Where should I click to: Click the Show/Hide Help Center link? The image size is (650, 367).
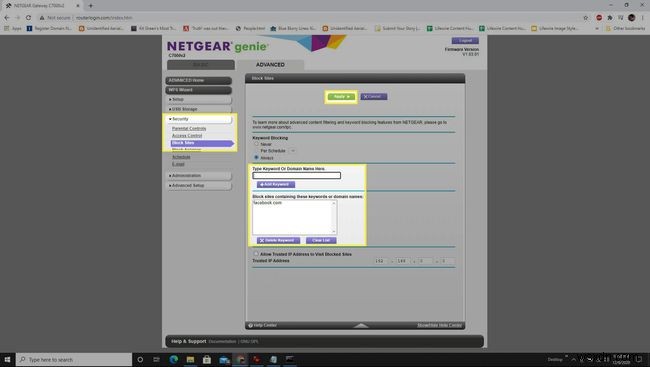[x=439, y=326]
